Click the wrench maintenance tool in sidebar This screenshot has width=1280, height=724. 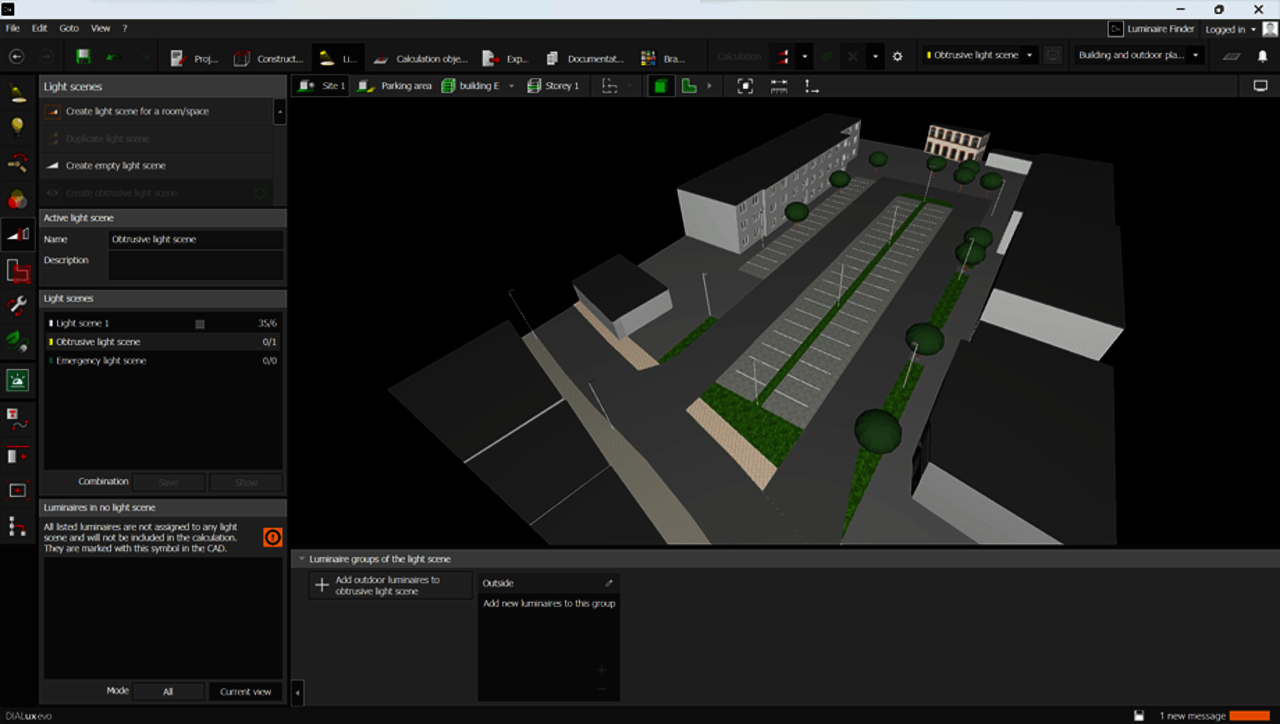point(17,306)
